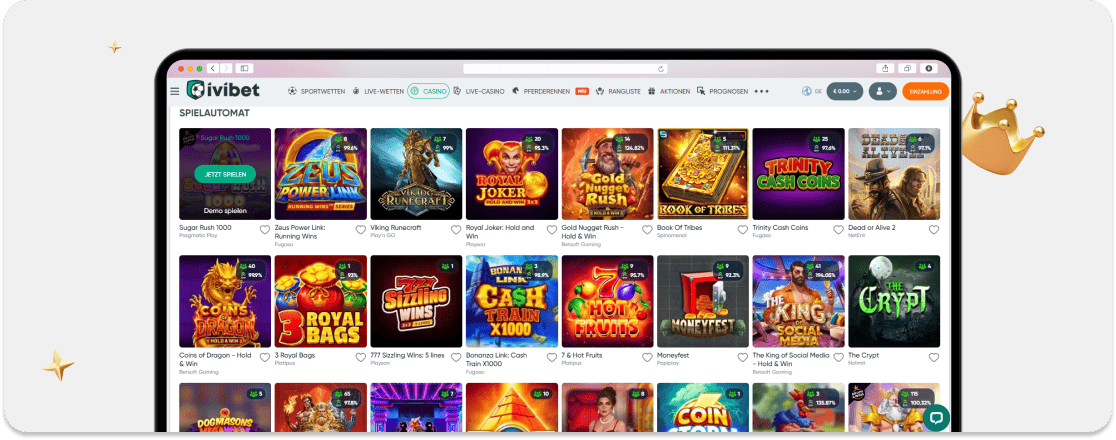
Task: Open the Pferderennen section
Action: [x=543, y=91]
